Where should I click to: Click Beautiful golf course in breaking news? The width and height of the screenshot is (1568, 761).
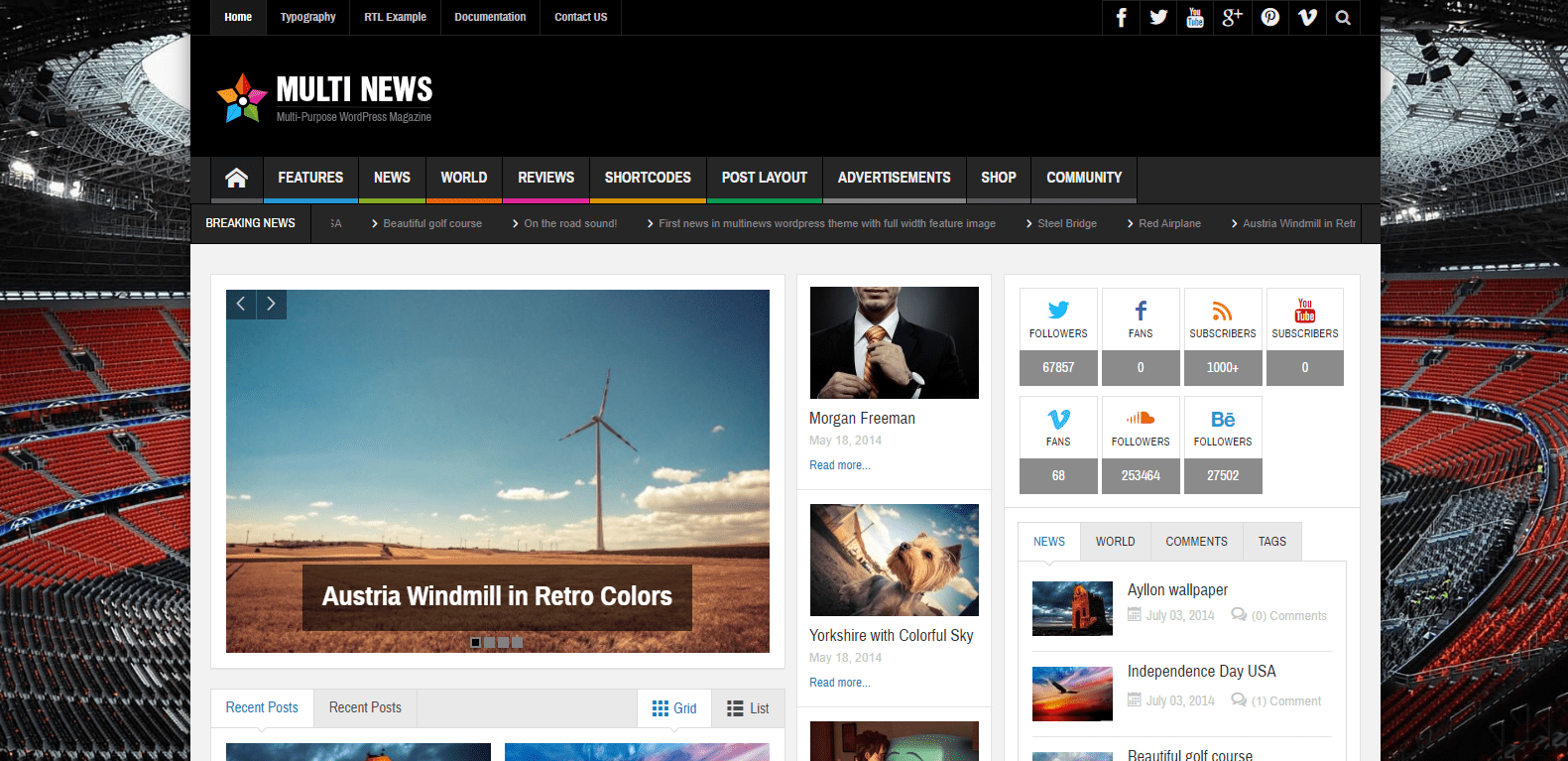coord(432,224)
